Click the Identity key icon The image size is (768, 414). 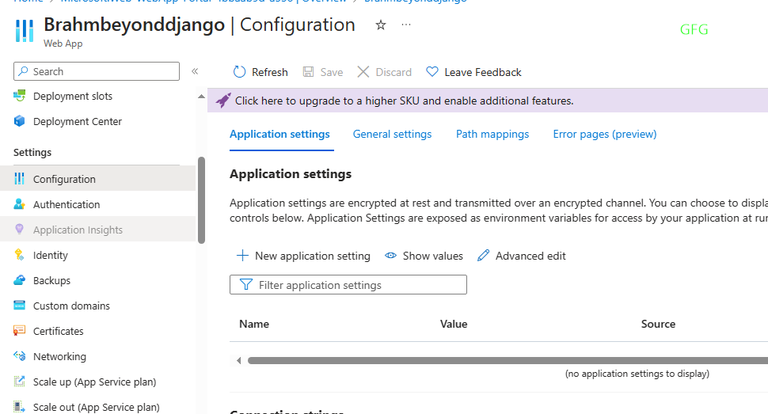pos(19,255)
